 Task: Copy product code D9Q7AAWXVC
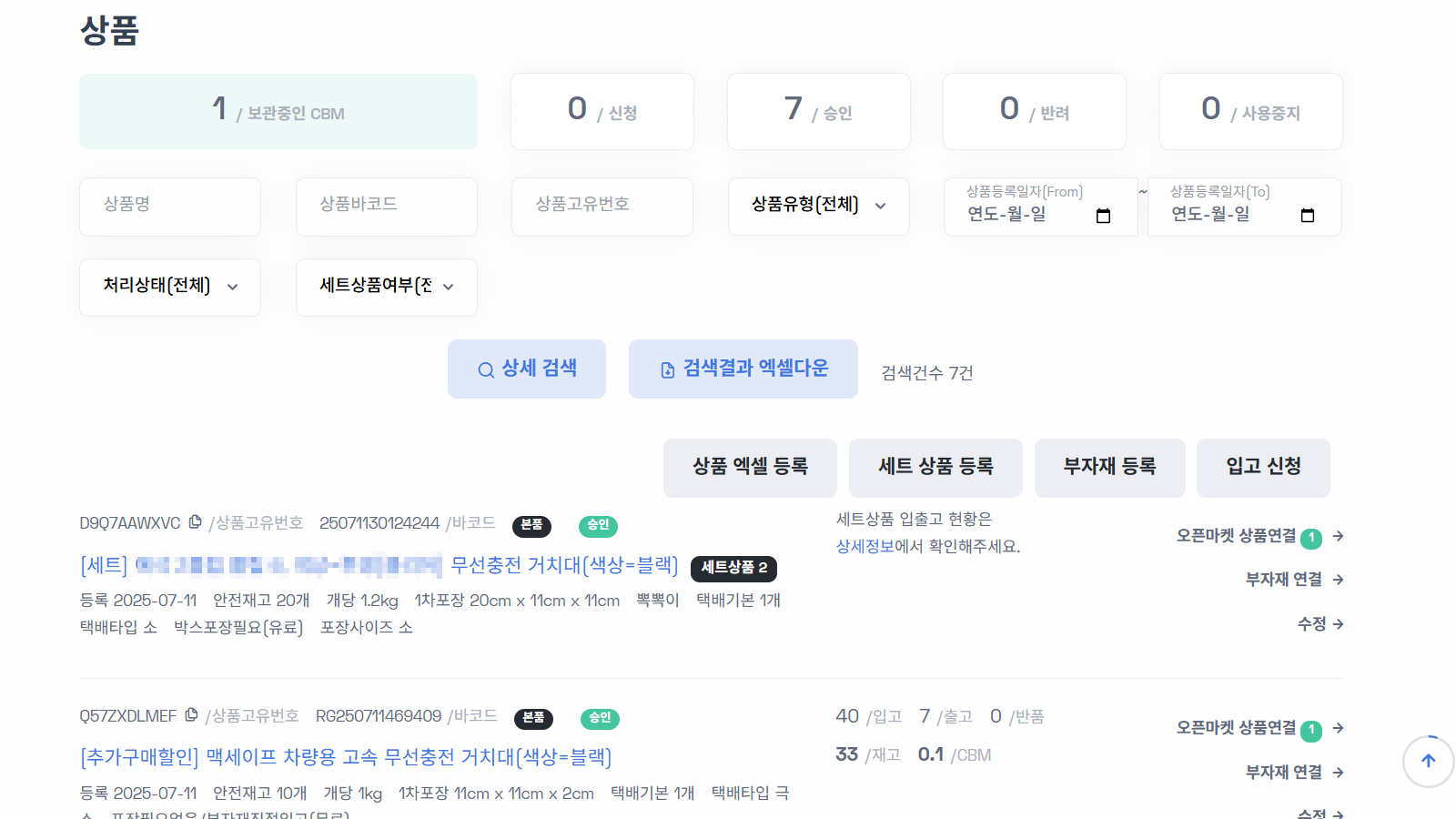tap(196, 521)
